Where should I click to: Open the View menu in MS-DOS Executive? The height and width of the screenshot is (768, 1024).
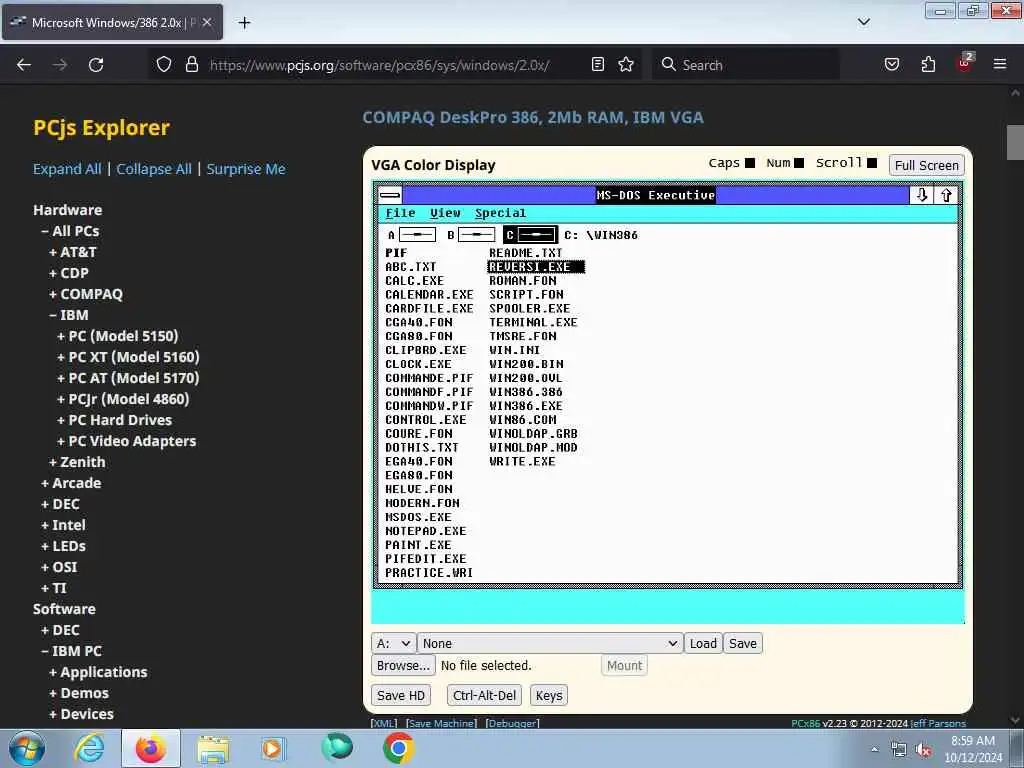point(445,213)
